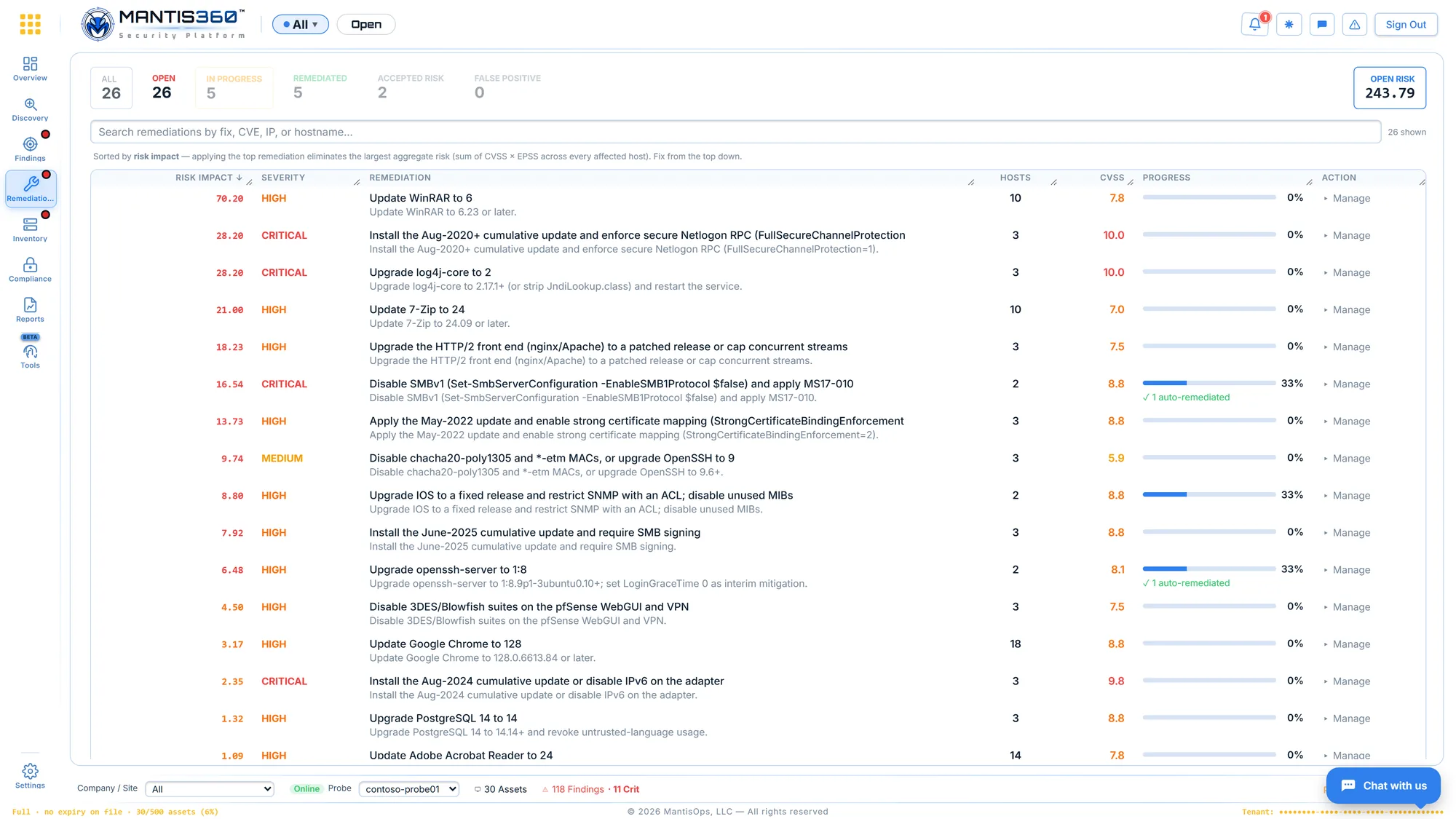Click Upgrade log4j-core to 2 title
The image size is (1456, 819).
click(x=430, y=272)
